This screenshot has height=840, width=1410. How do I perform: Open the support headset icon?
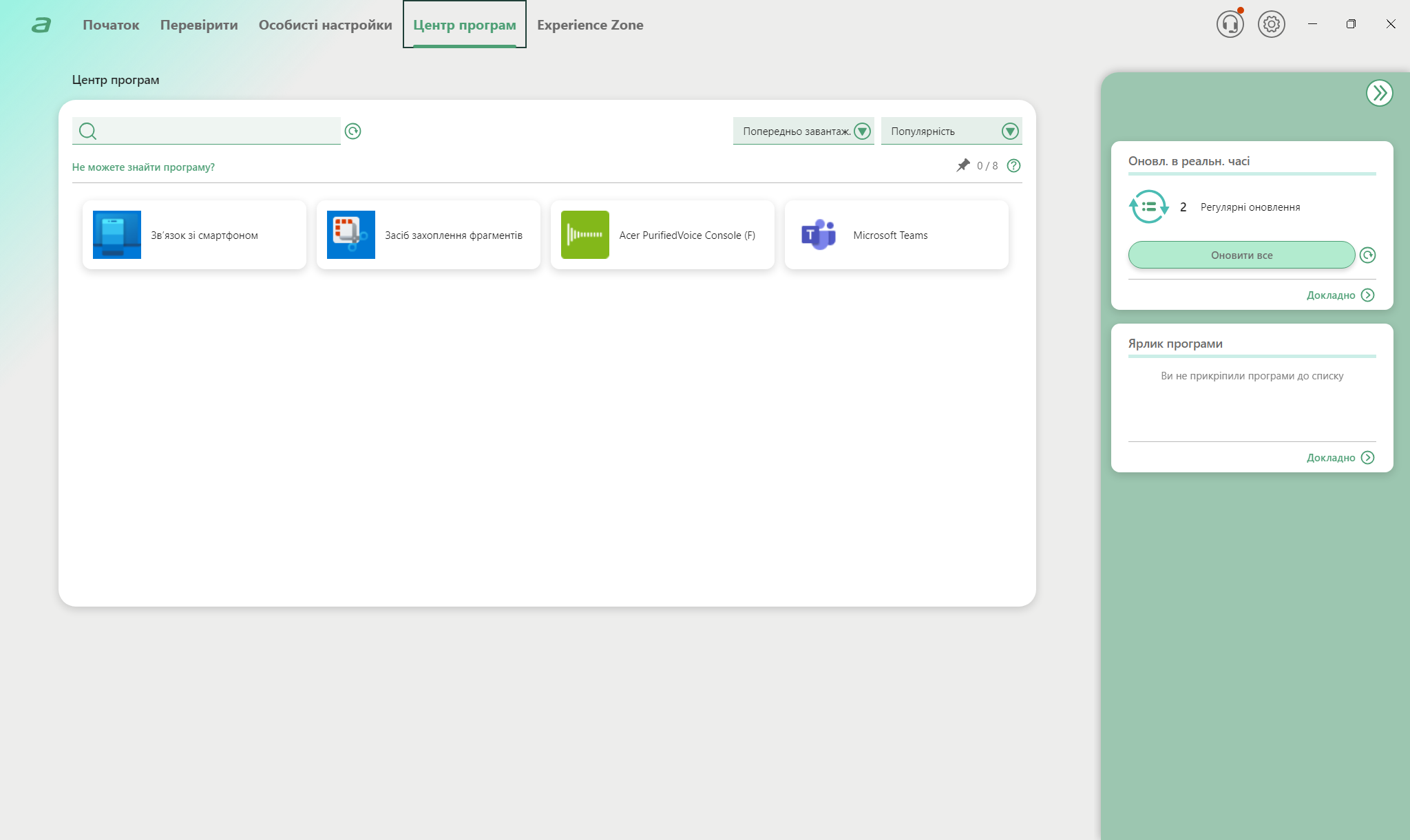coord(1230,25)
